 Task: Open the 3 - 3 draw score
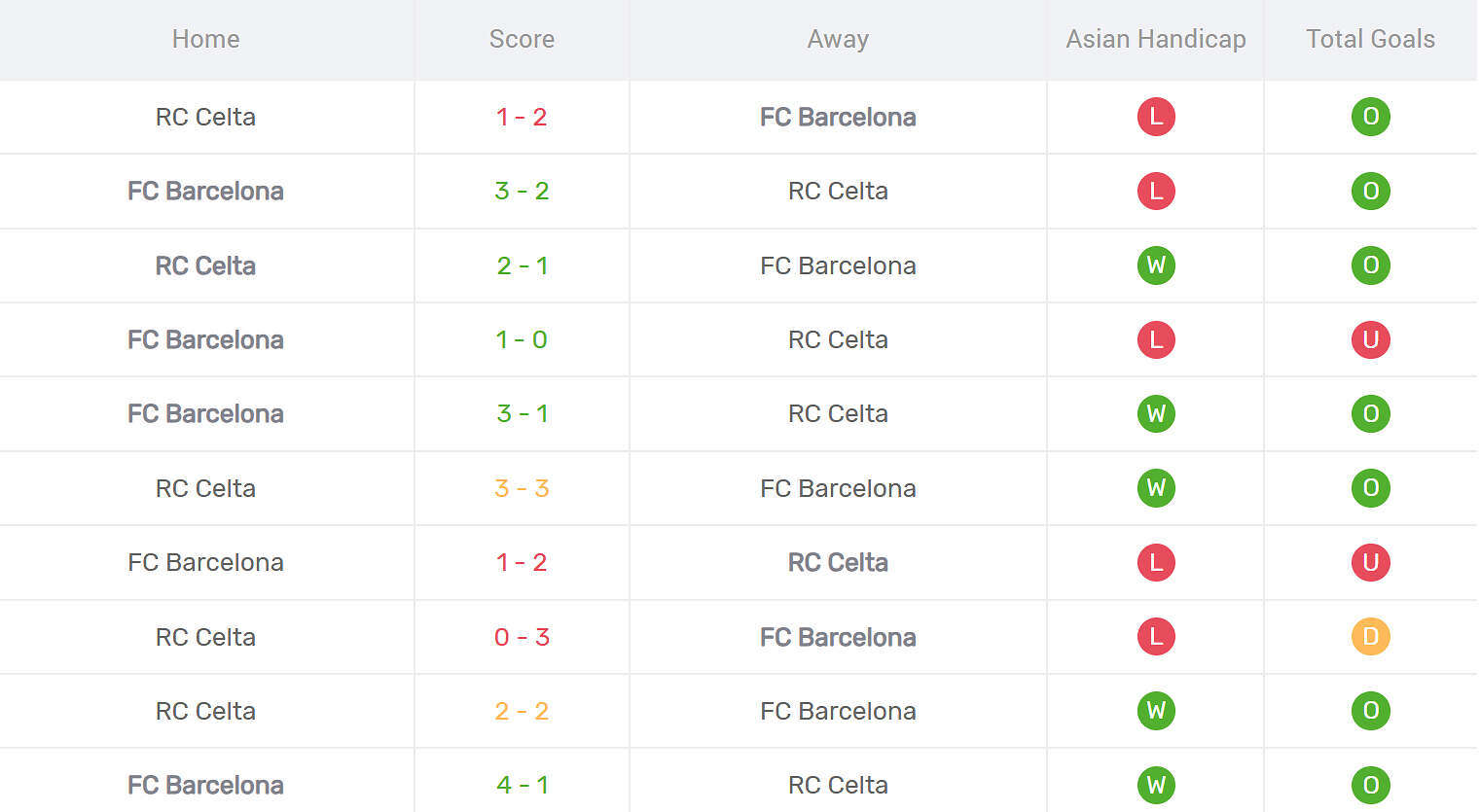tap(522, 488)
